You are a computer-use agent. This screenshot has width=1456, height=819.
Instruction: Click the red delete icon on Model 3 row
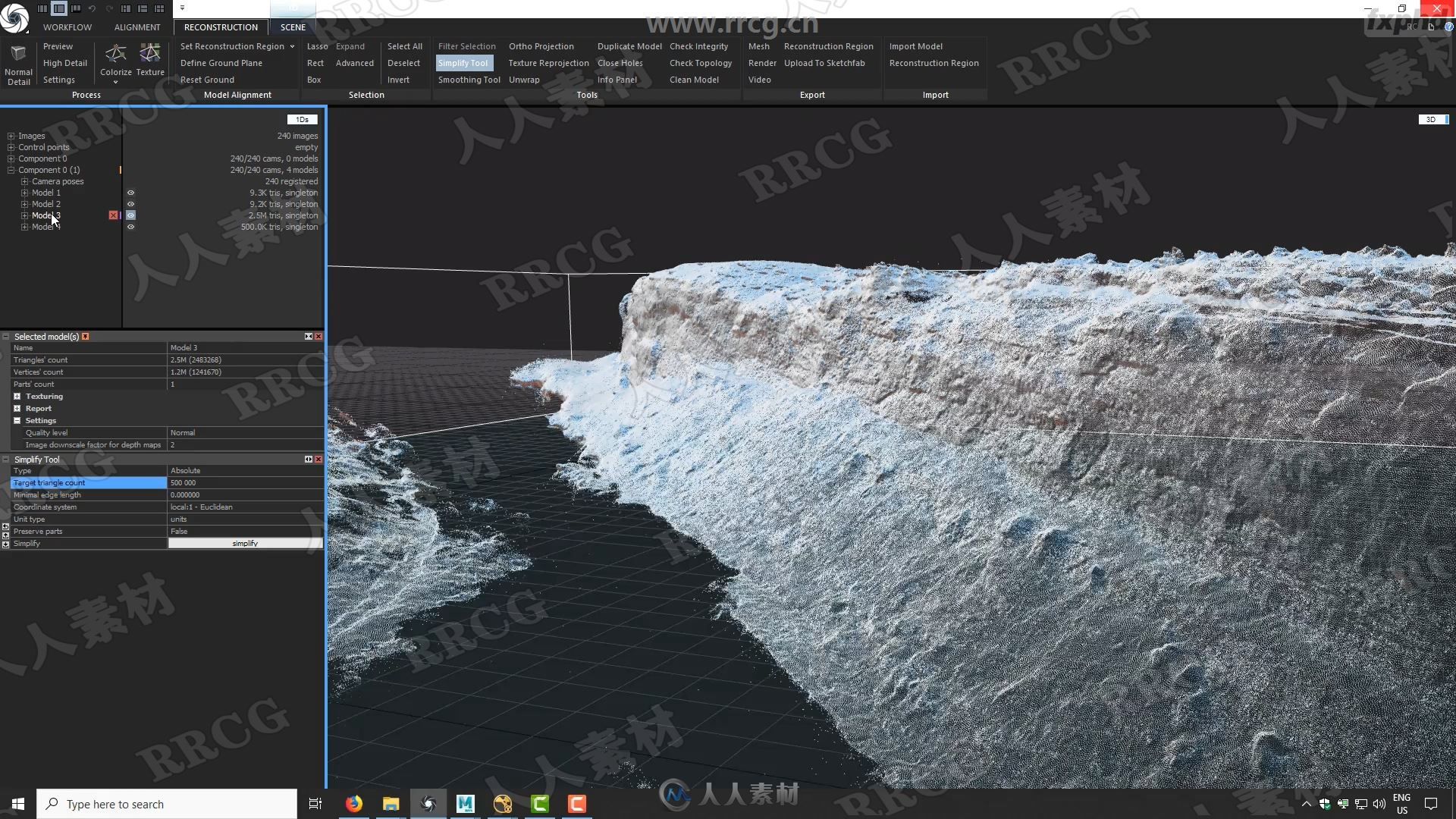click(113, 215)
